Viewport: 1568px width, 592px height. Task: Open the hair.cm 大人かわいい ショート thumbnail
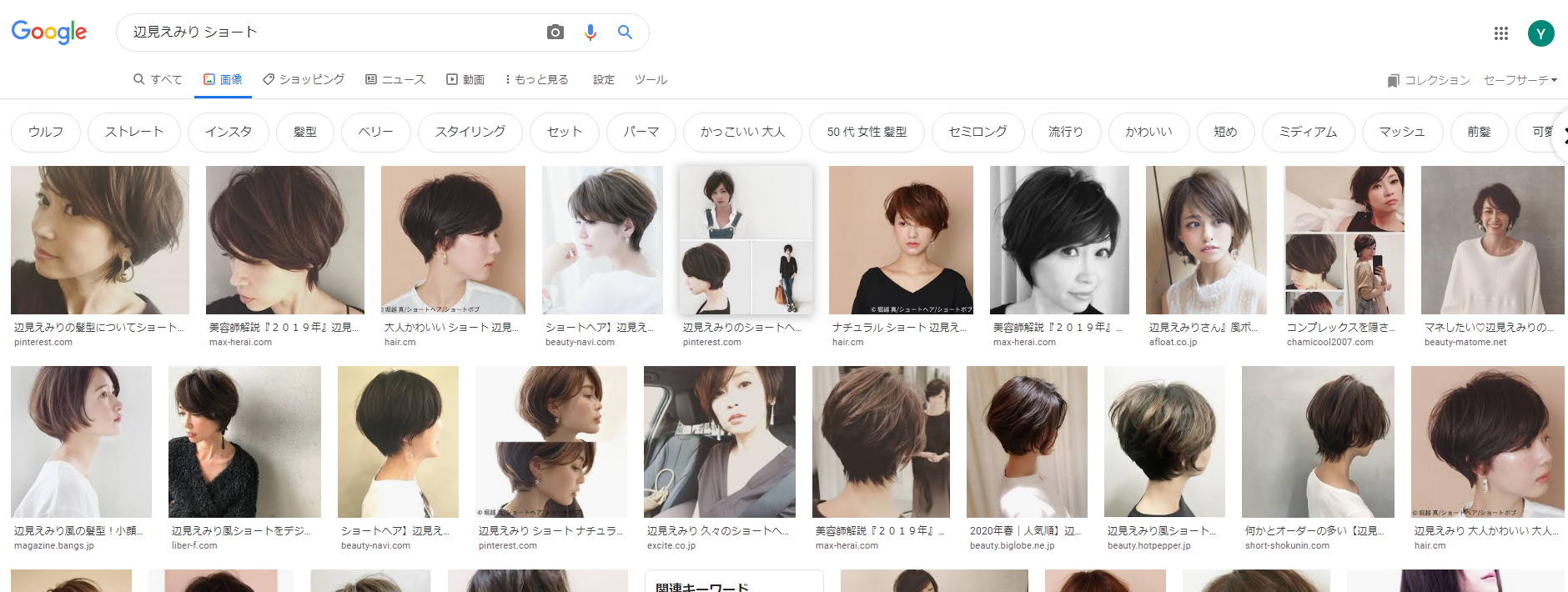coord(453,240)
